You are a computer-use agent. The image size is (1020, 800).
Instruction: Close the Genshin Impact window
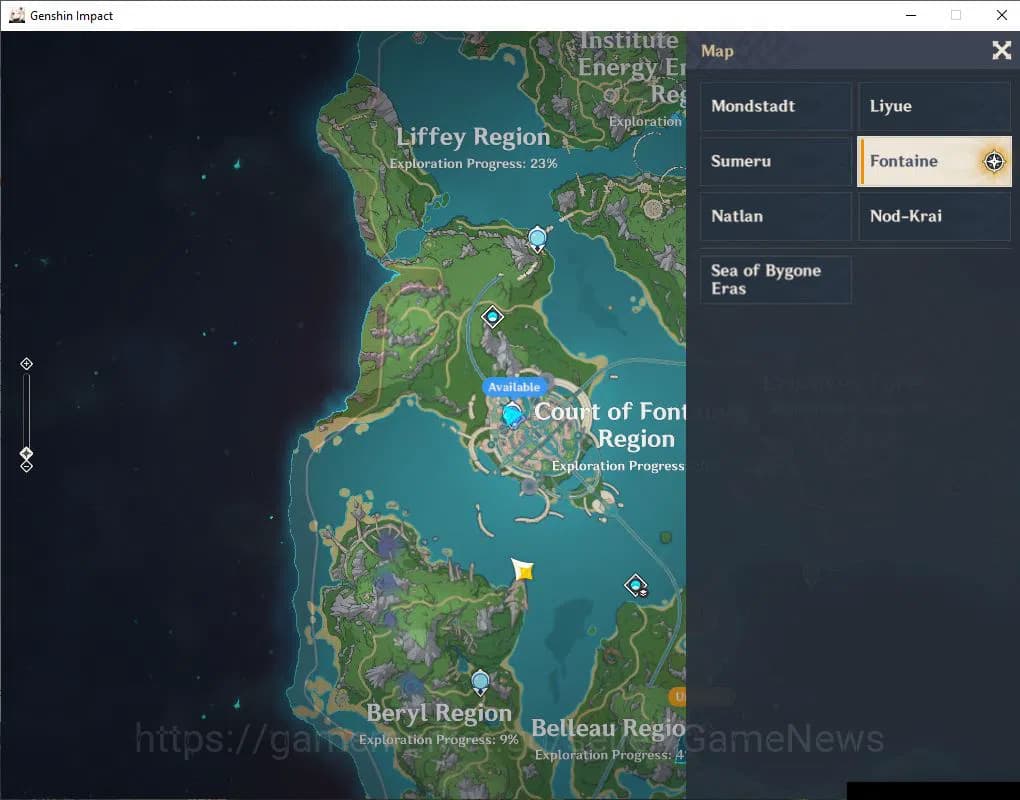coord(1002,15)
